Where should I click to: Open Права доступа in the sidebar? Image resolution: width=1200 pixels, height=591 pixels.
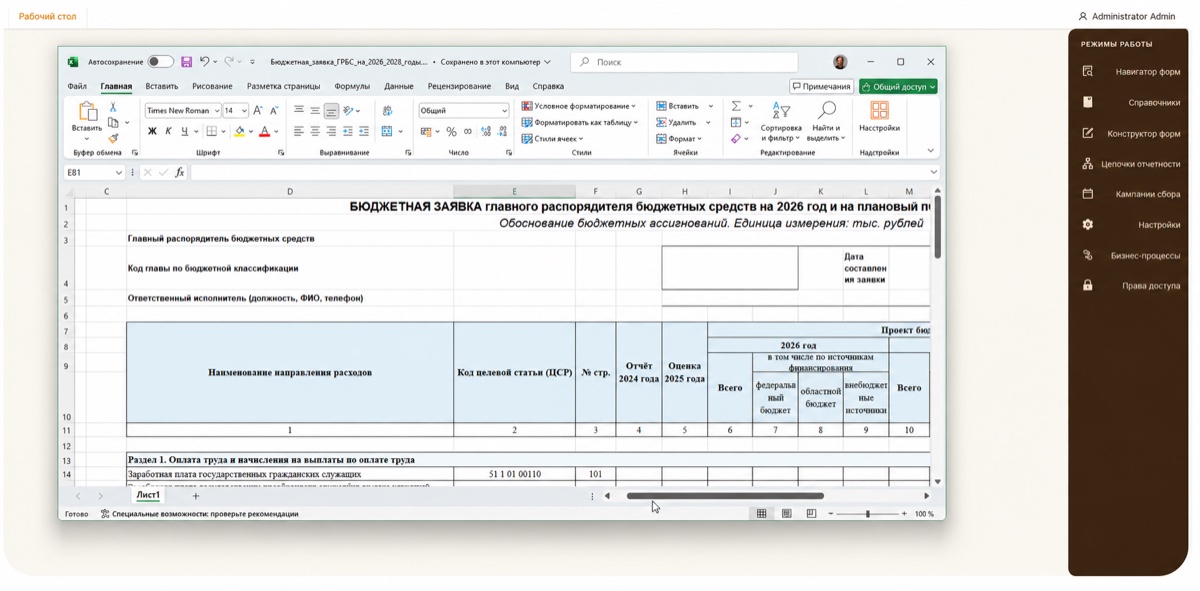pos(1130,286)
